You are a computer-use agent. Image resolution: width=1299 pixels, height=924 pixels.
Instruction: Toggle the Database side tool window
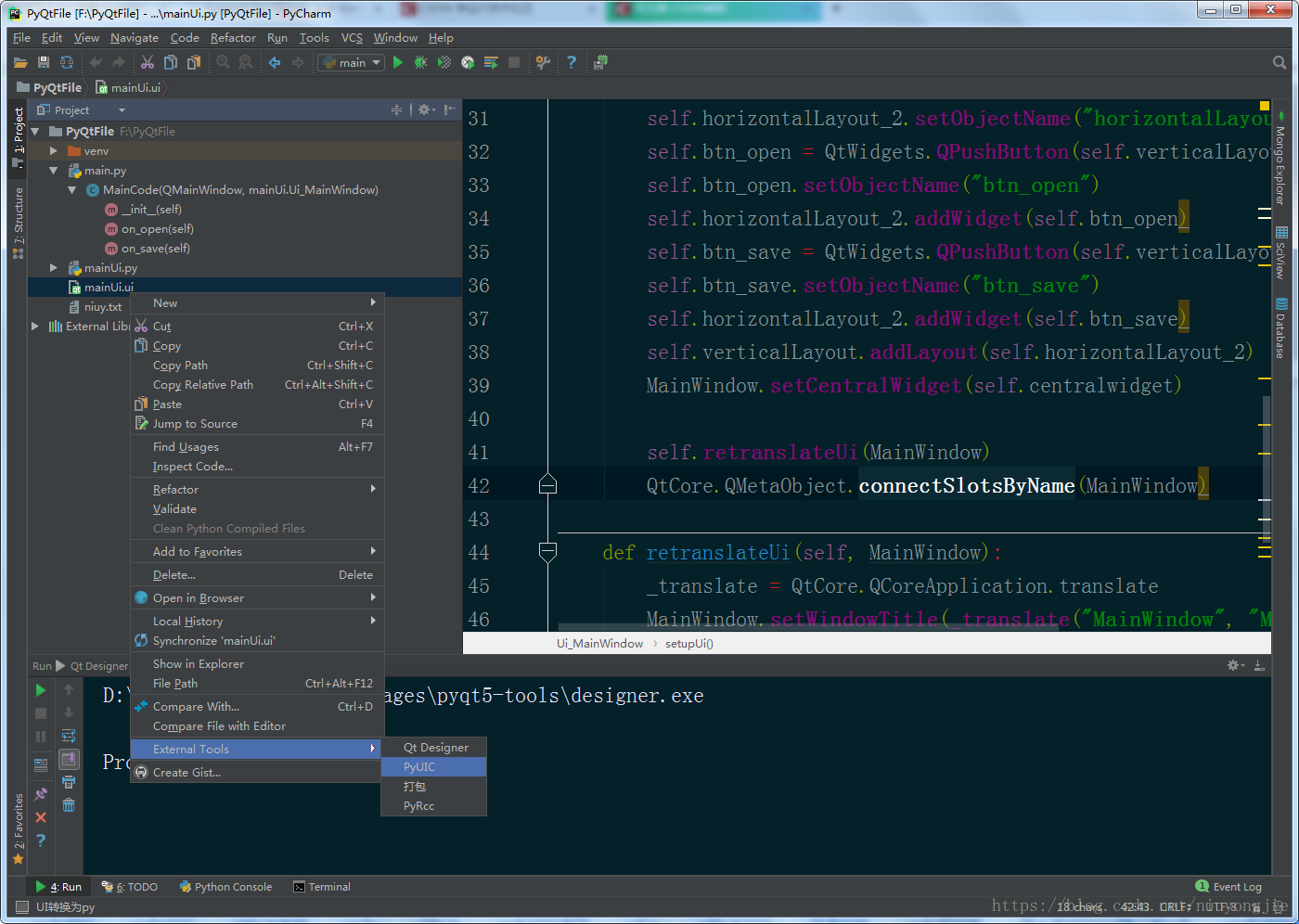1280,328
